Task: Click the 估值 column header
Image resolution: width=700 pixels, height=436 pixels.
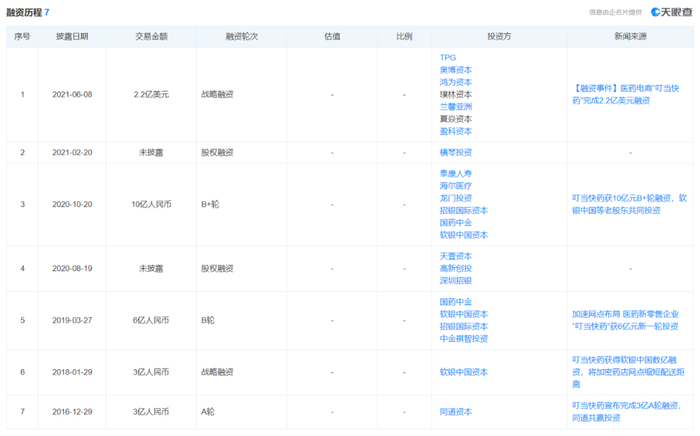Action: [x=332, y=37]
